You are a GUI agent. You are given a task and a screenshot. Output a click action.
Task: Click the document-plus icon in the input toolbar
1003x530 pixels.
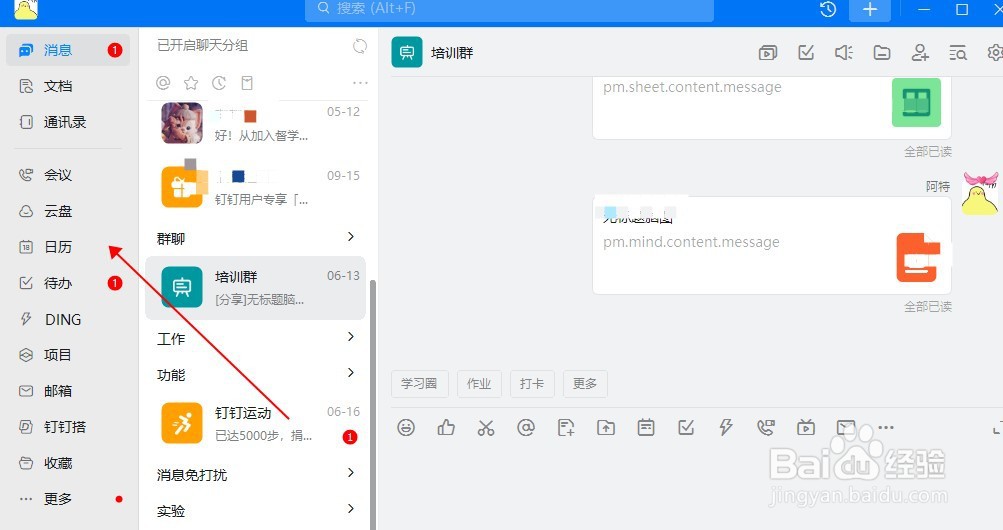tap(566, 427)
